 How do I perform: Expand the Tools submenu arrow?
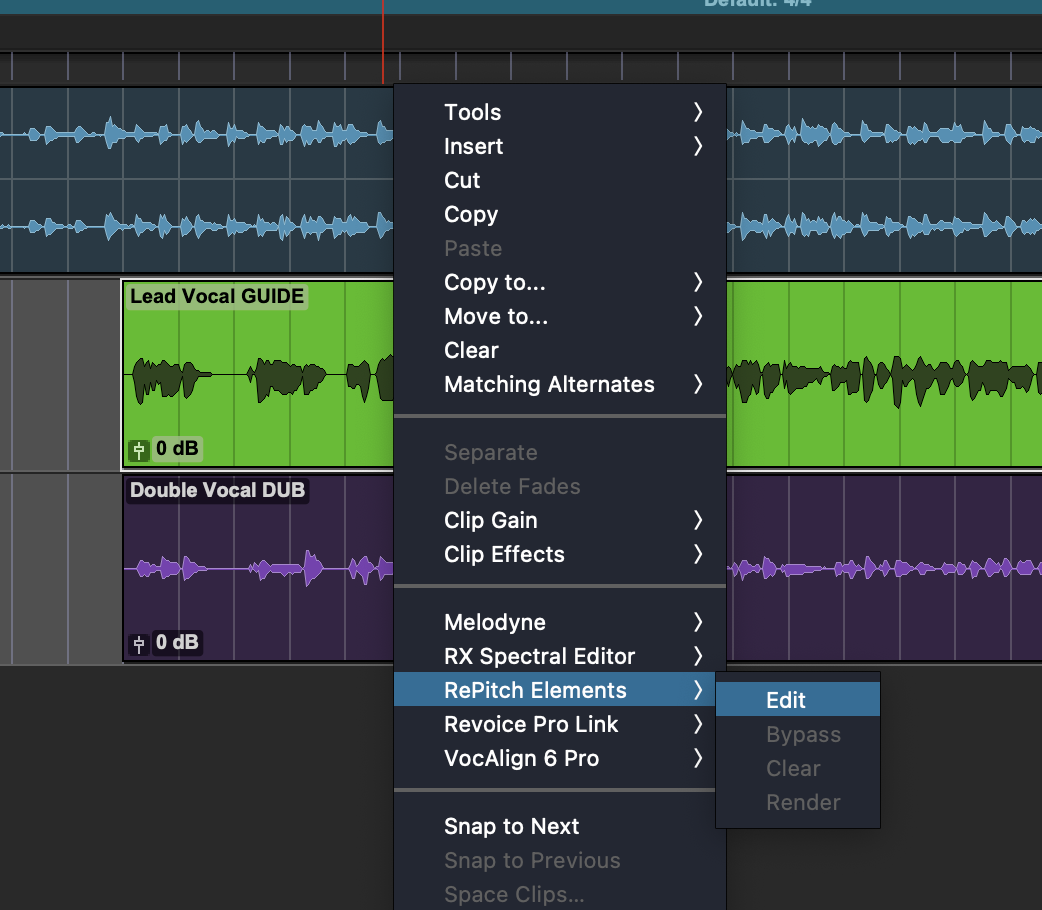[698, 112]
